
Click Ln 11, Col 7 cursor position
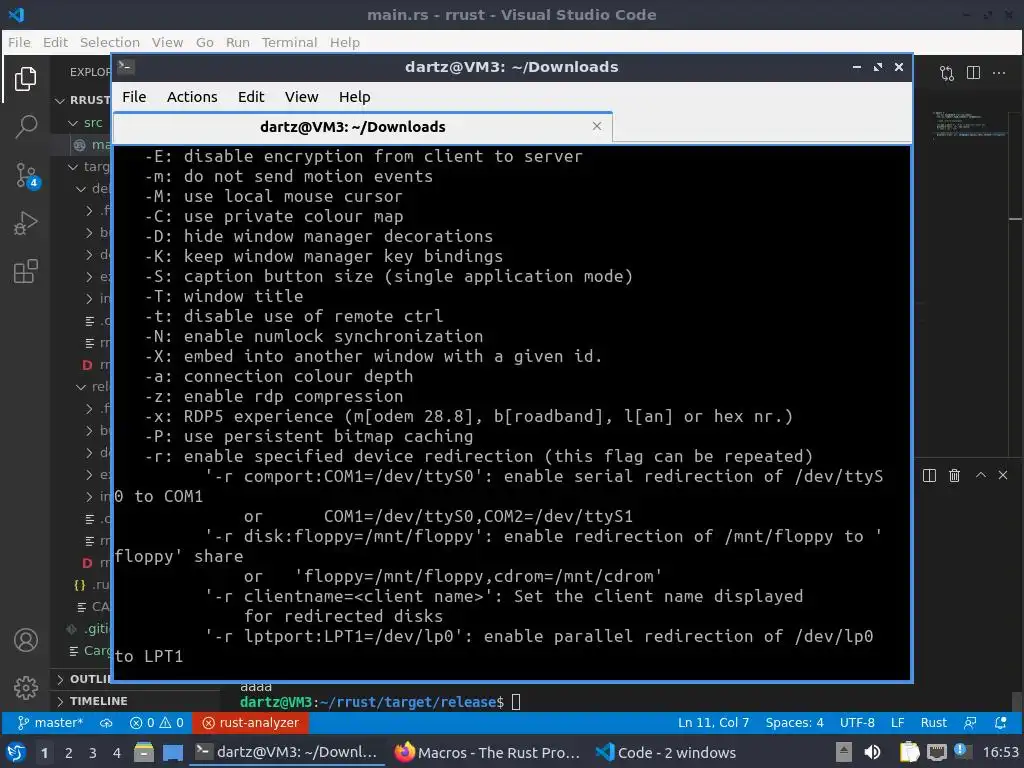[713, 723]
